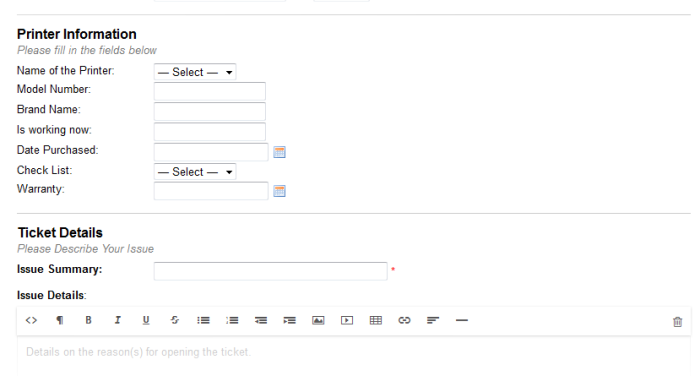Insert numbered list in editor
The width and height of the screenshot is (700, 376).
[232, 320]
